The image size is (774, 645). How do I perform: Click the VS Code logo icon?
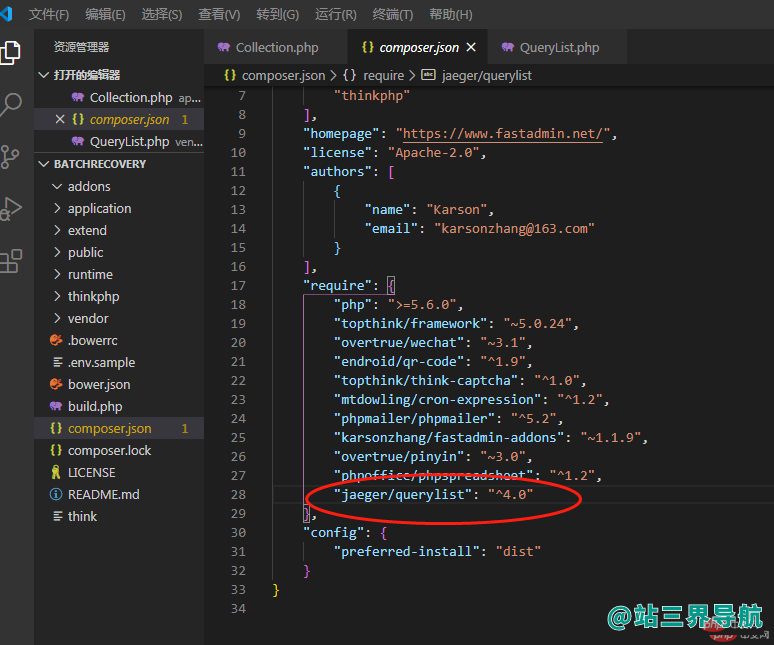tap(6, 13)
